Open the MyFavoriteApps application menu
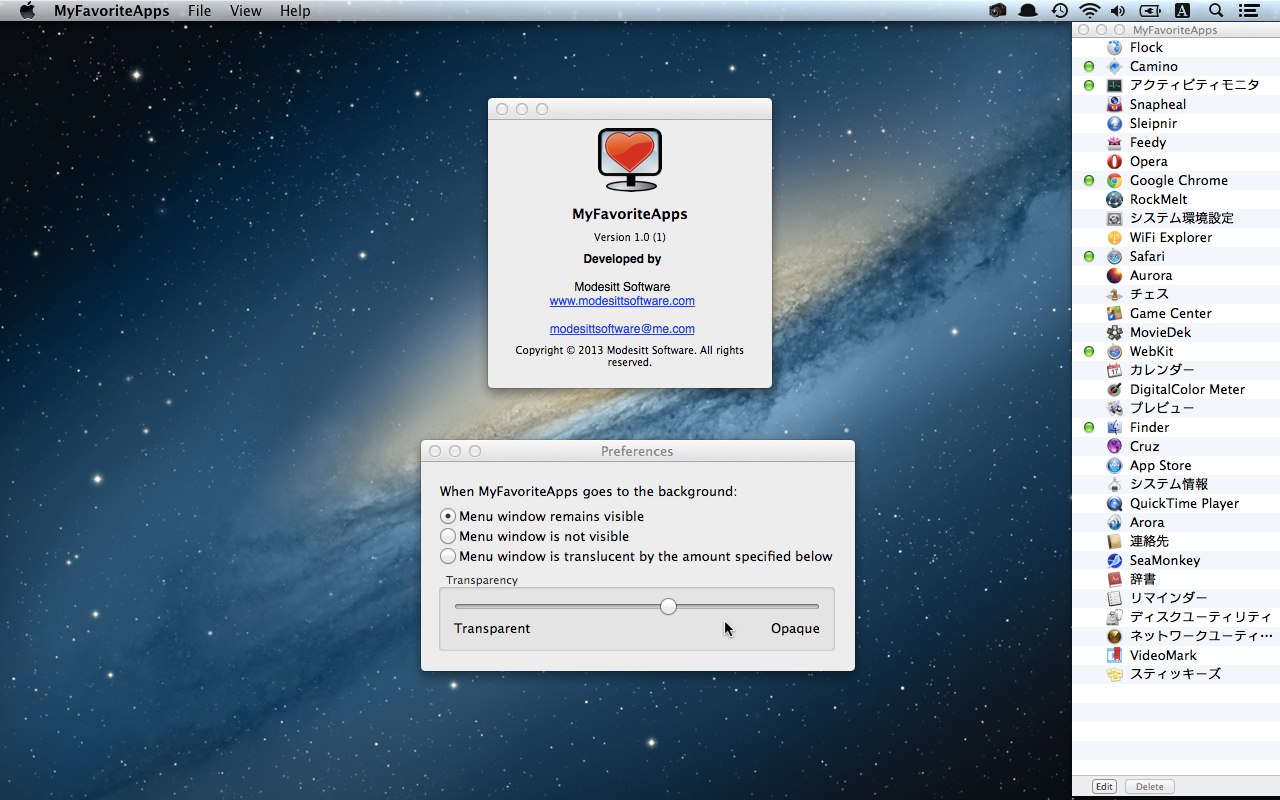The width and height of the screenshot is (1280, 800). pos(112,11)
